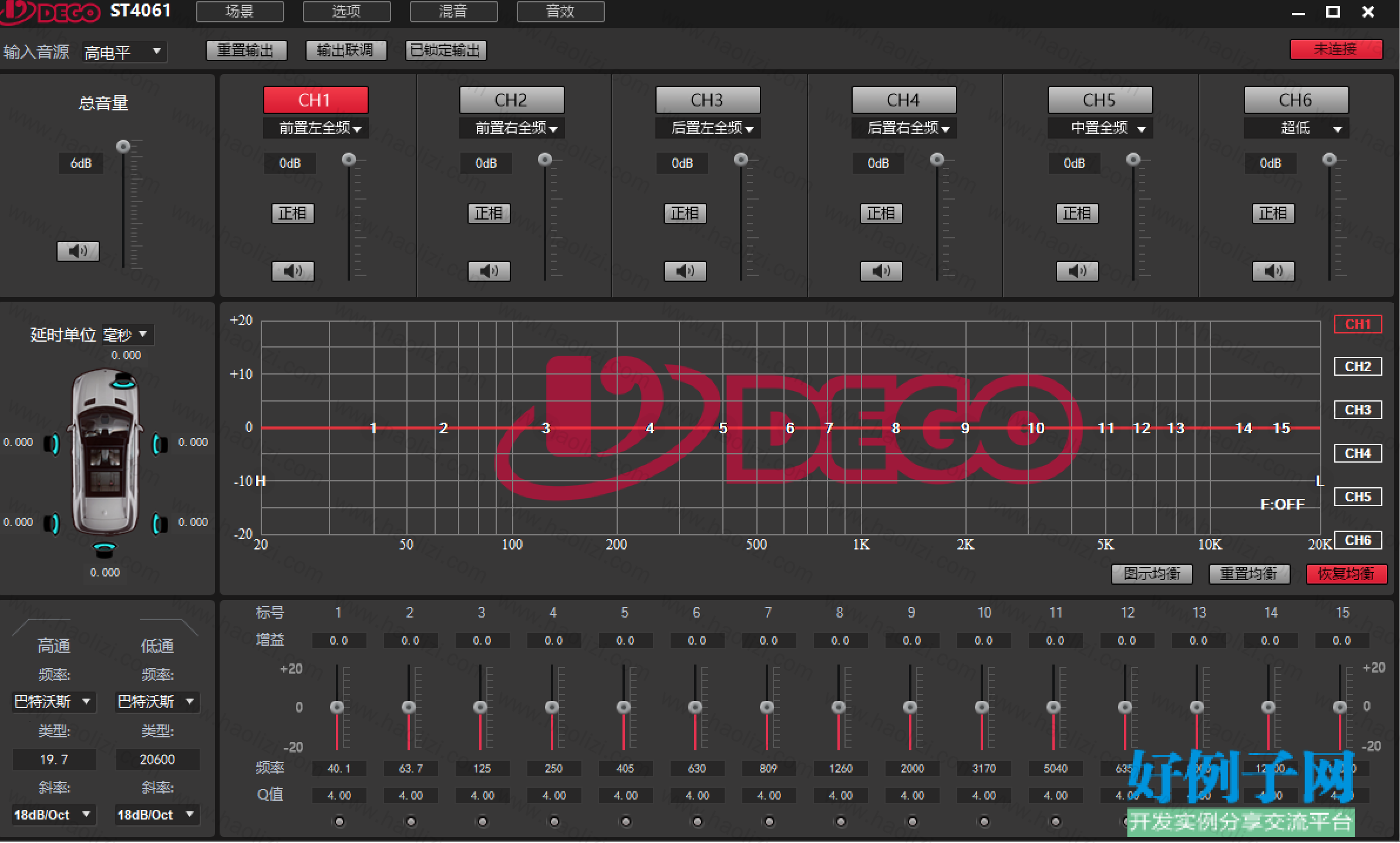Click the master volume 6dB value field
Image resolution: width=1400 pixels, height=843 pixels.
coord(81,163)
